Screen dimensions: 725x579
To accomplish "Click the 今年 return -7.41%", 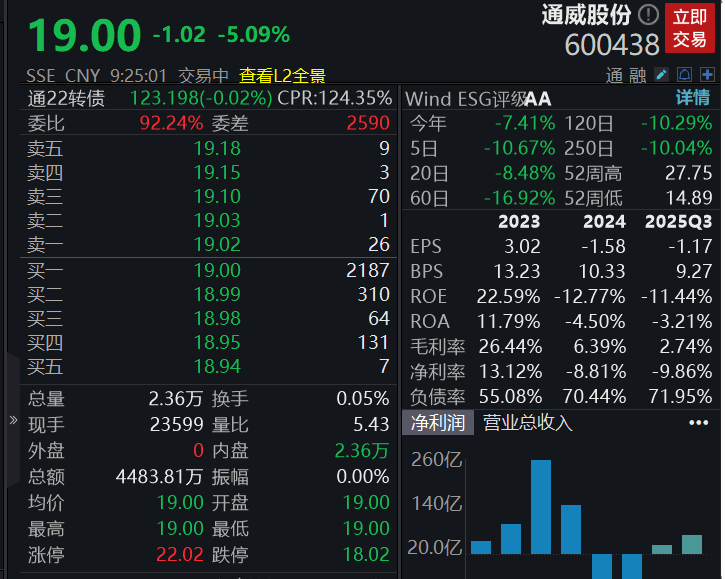I will tap(525, 123).
